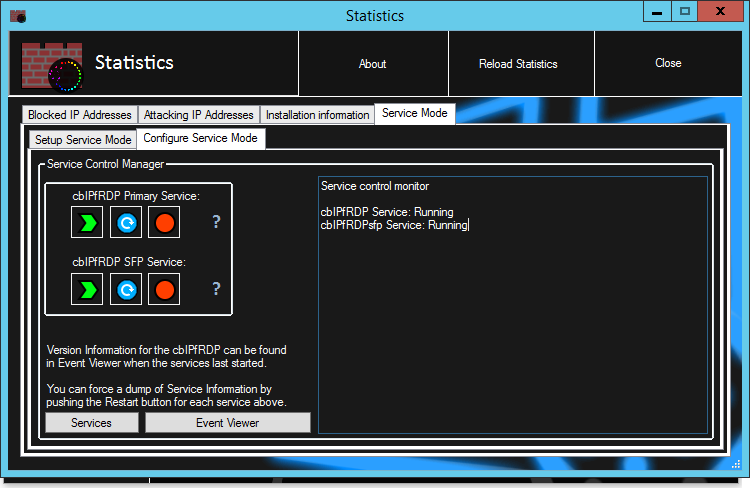Click the window resize grip at corner
The width and height of the screenshot is (750, 488).
(736, 464)
